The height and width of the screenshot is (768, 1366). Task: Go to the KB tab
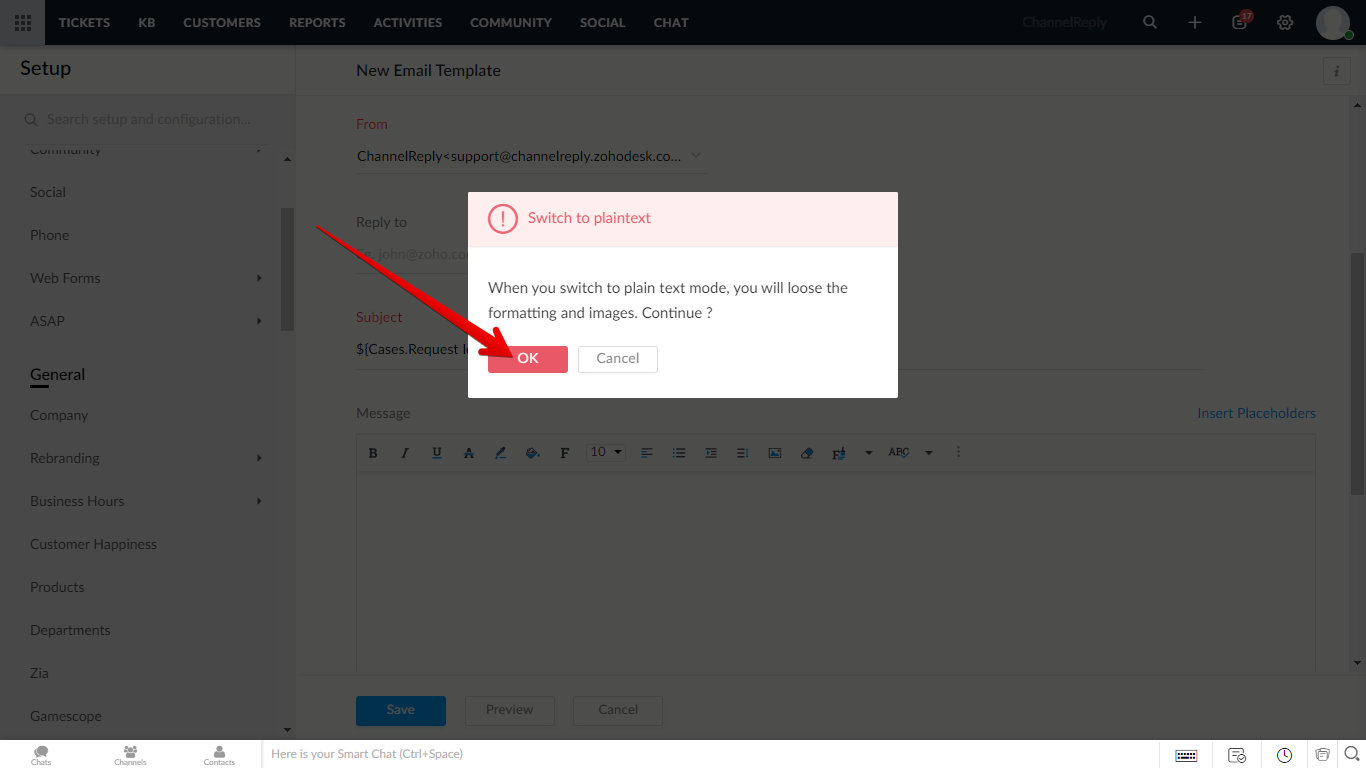pyautogui.click(x=147, y=22)
